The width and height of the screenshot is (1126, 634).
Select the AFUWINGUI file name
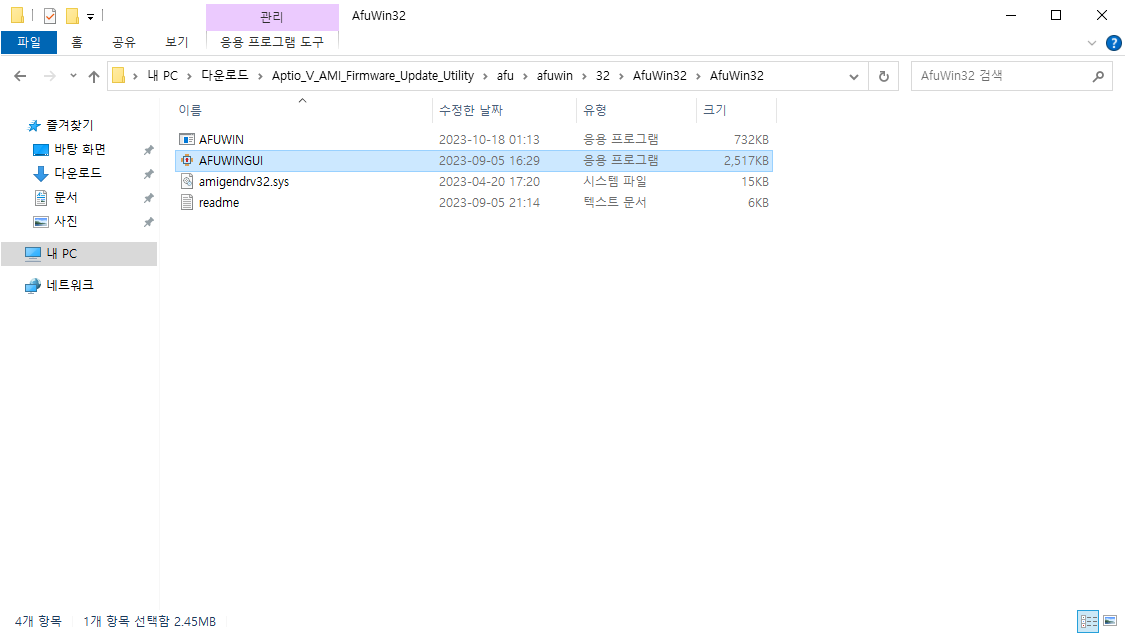(231, 160)
